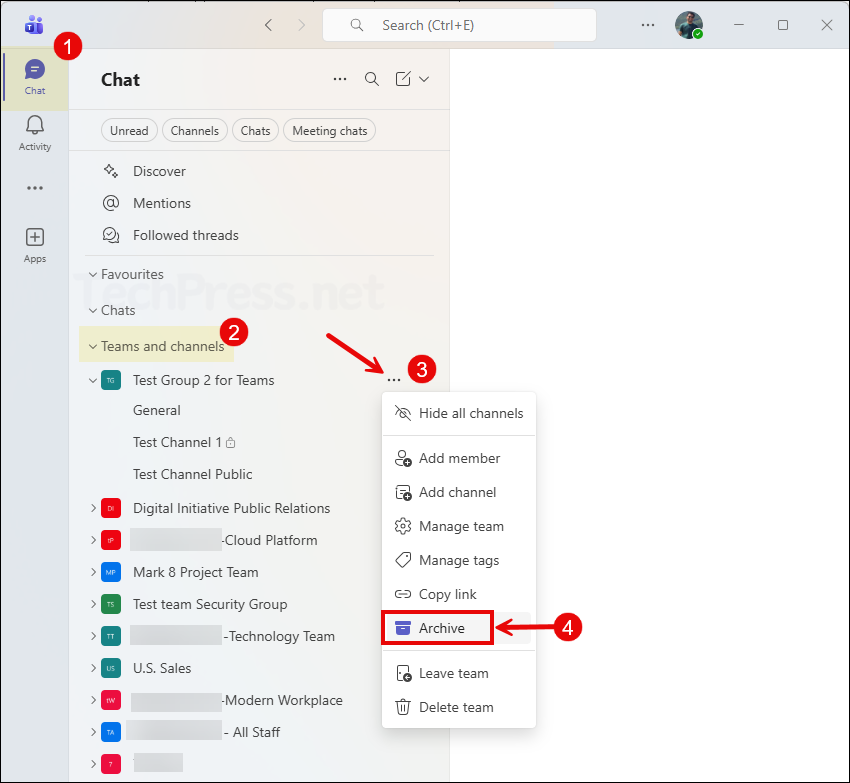
Task: Open chat search with magnifier icon
Action: [371, 78]
